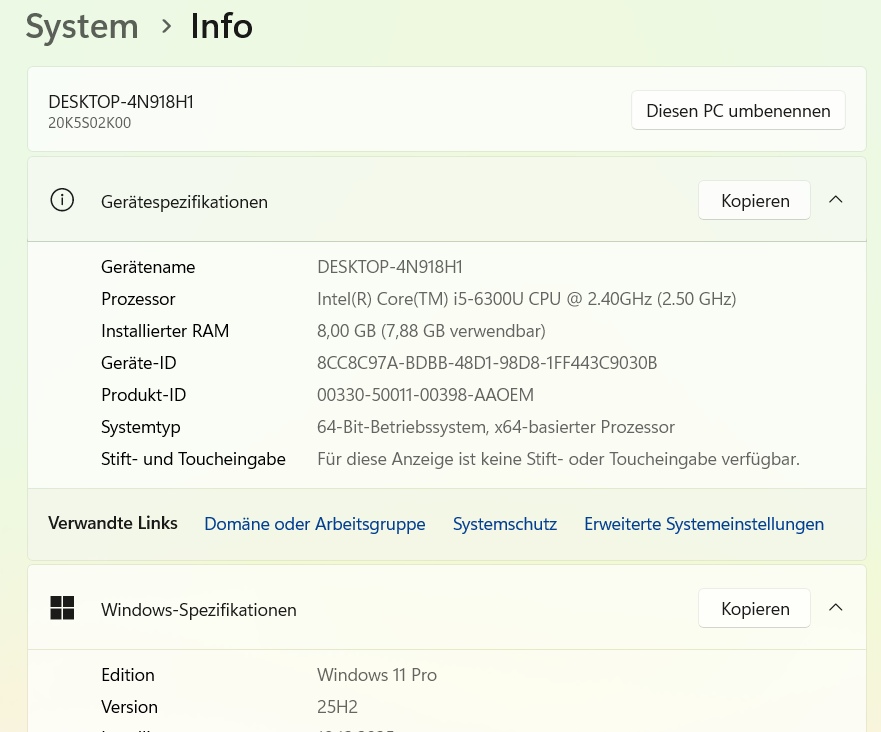Viewport: 881px width, 732px height.
Task: Click the model number 20K5S02K00
Action: pyautogui.click(x=89, y=123)
